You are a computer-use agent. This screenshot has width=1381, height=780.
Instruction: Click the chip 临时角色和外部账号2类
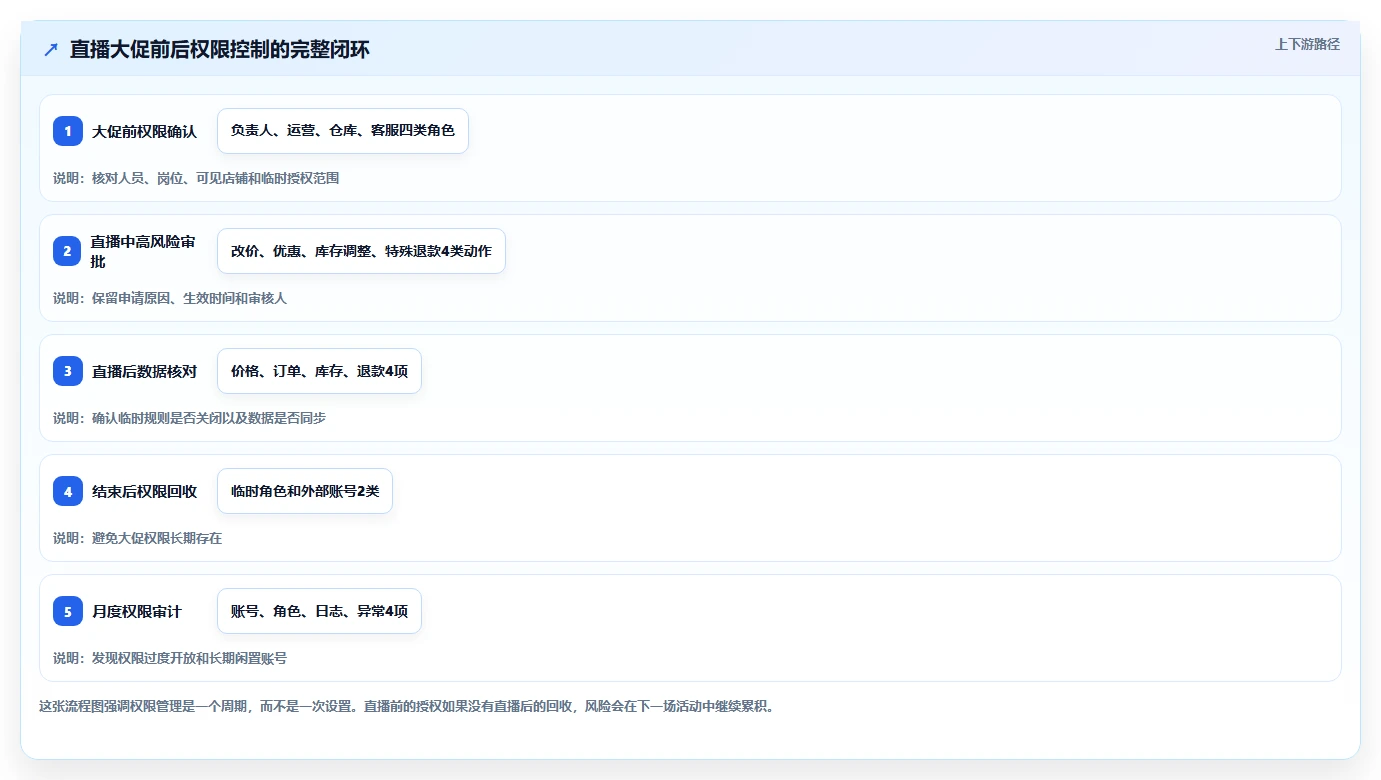click(305, 491)
